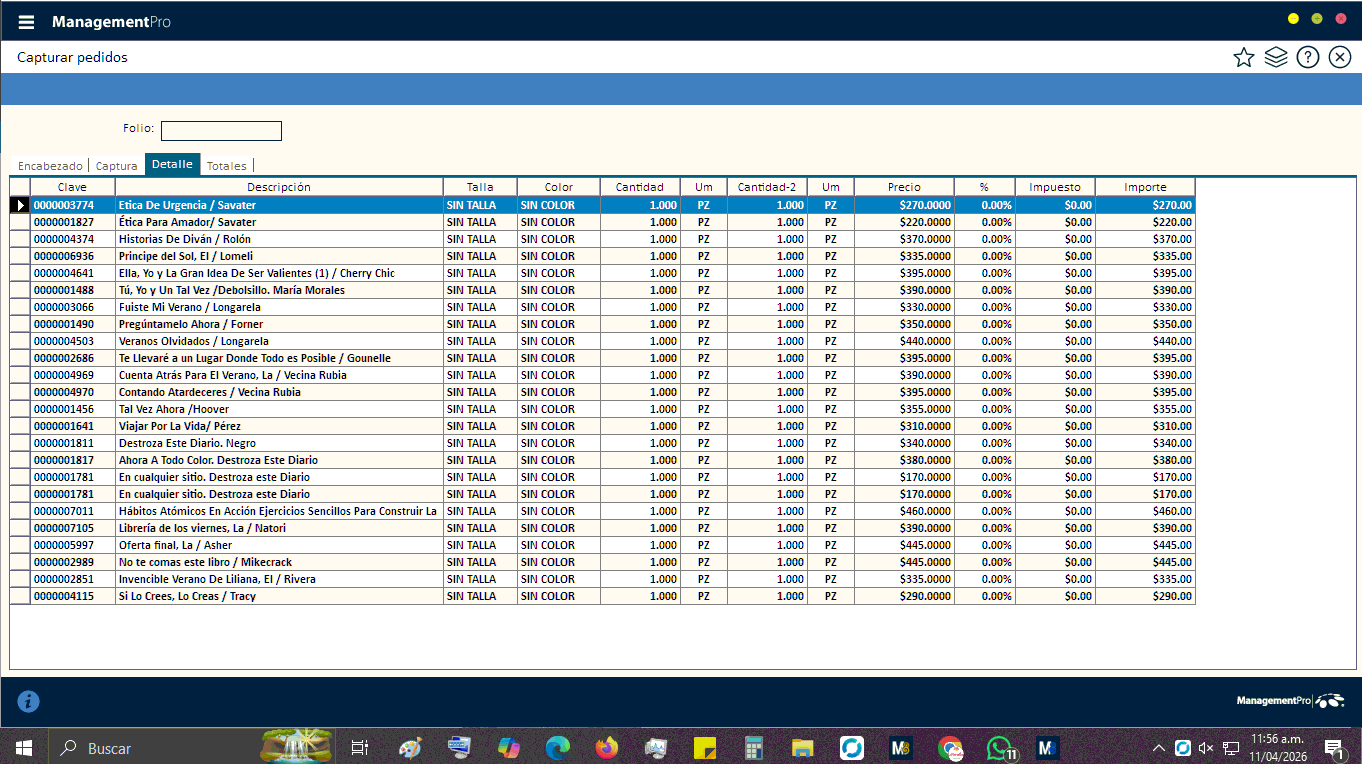
Task: Click the Precio column header
Action: coord(904,187)
